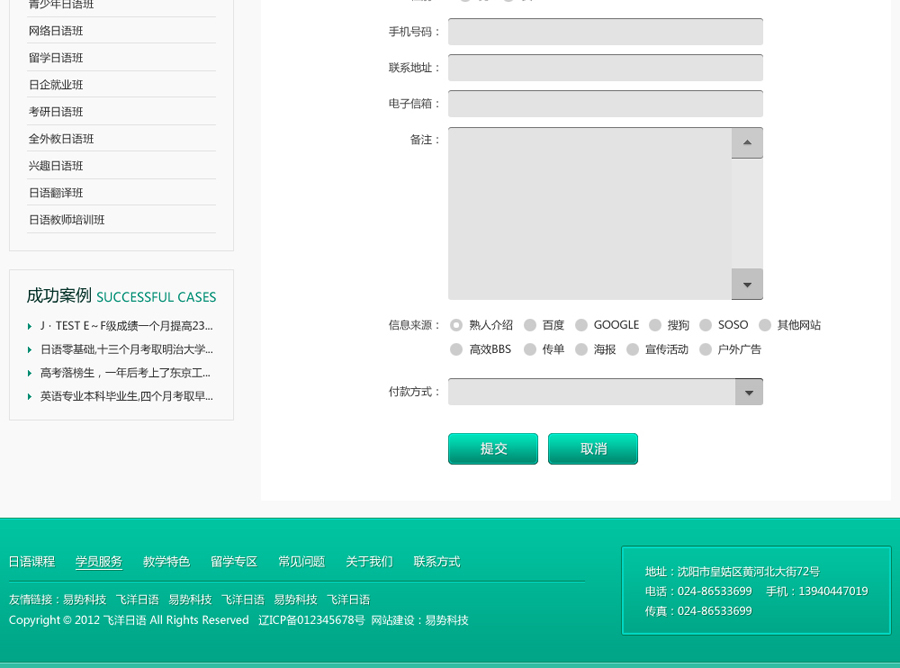Open the 联系方式 footer link
The width and height of the screenshot is (900, 668).
coord(437,562)
